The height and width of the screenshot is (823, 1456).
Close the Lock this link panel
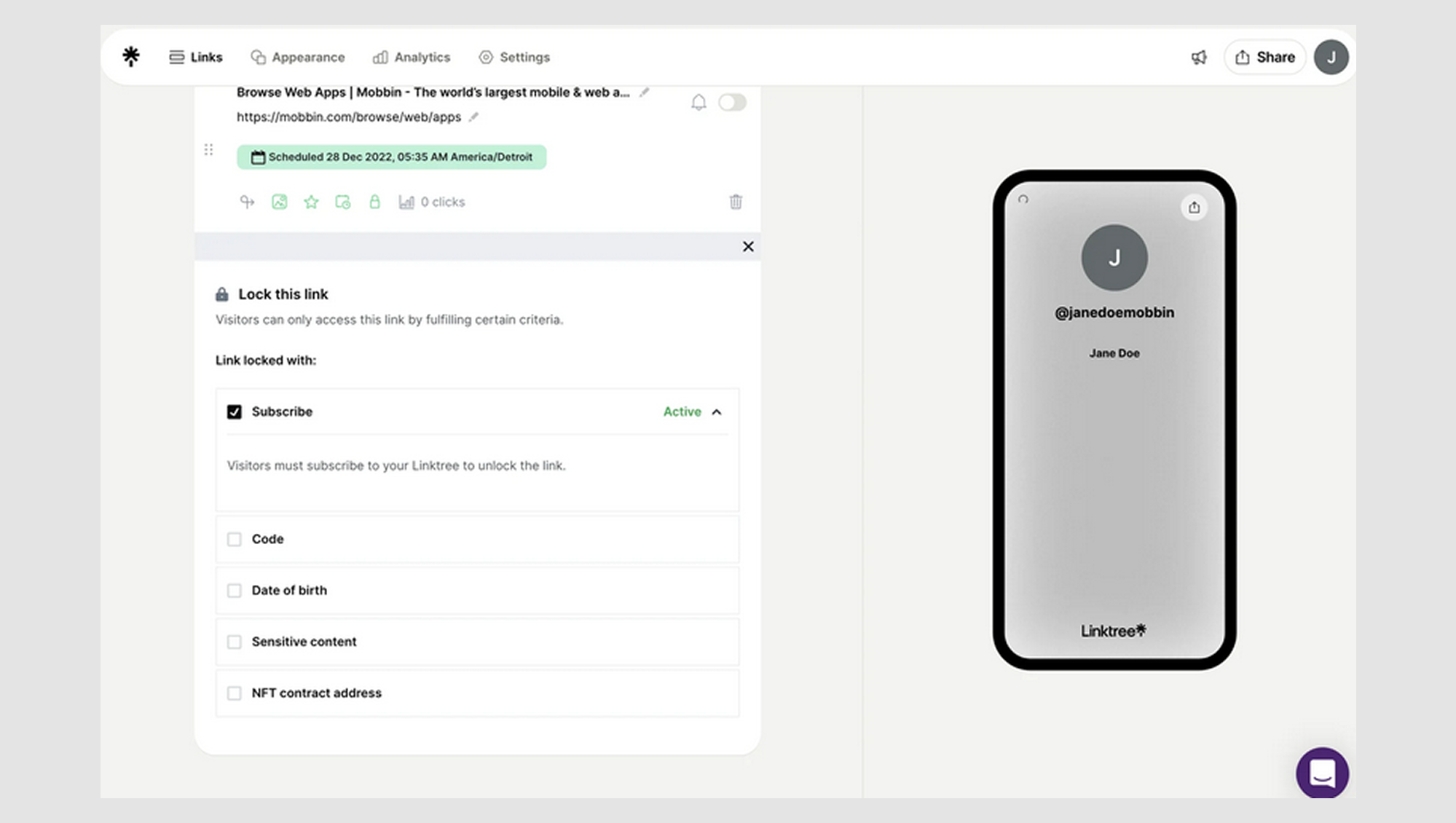(748, 247)
